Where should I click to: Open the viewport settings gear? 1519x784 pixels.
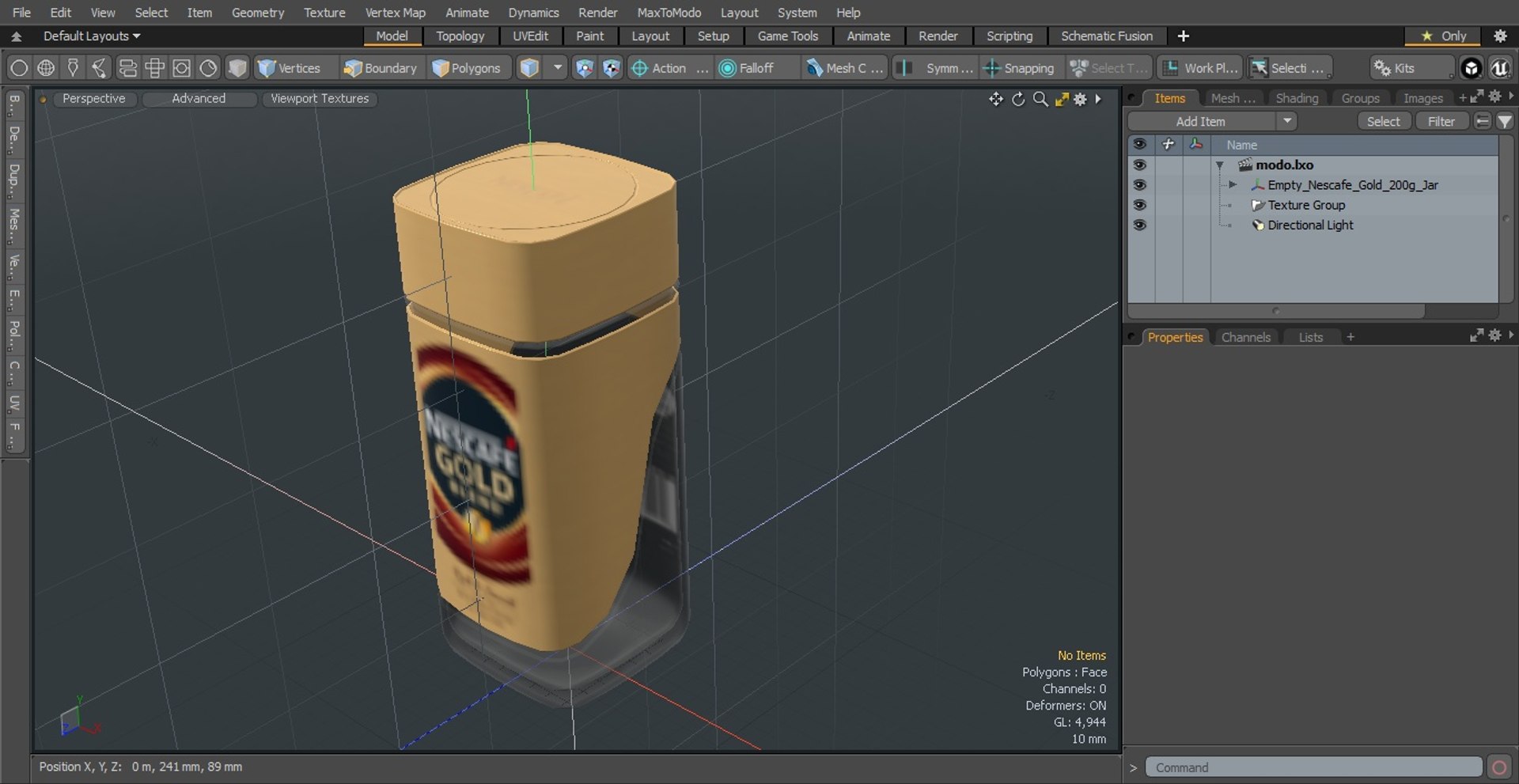[x=1080, y=99]
